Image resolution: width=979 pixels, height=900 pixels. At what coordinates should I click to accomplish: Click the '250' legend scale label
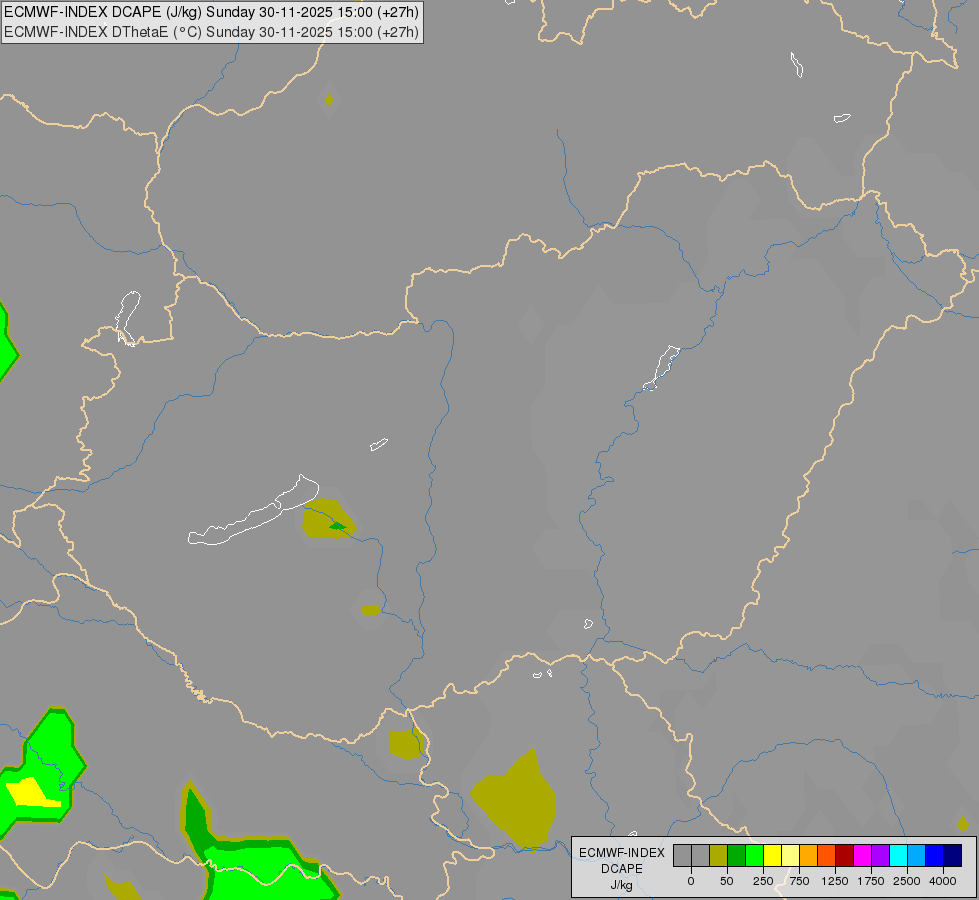coord(763,881)
